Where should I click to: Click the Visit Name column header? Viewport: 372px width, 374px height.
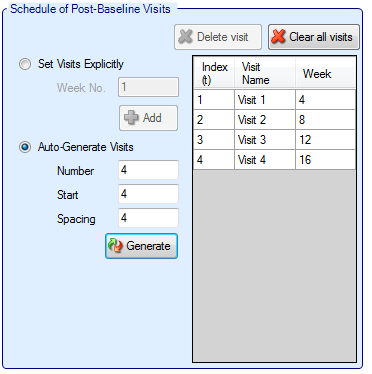click(265, 73)
